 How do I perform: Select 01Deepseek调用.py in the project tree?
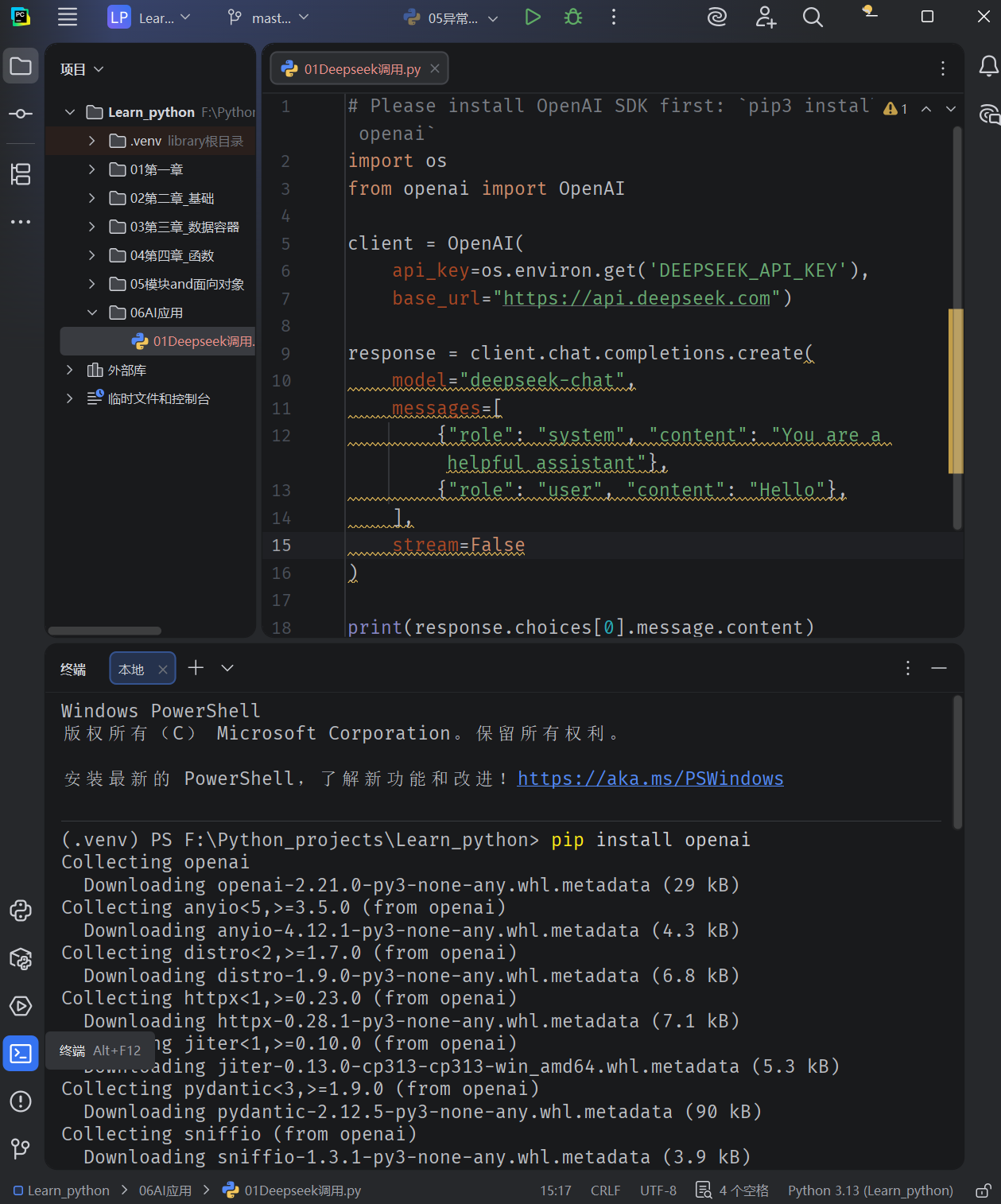click(157, 341)
